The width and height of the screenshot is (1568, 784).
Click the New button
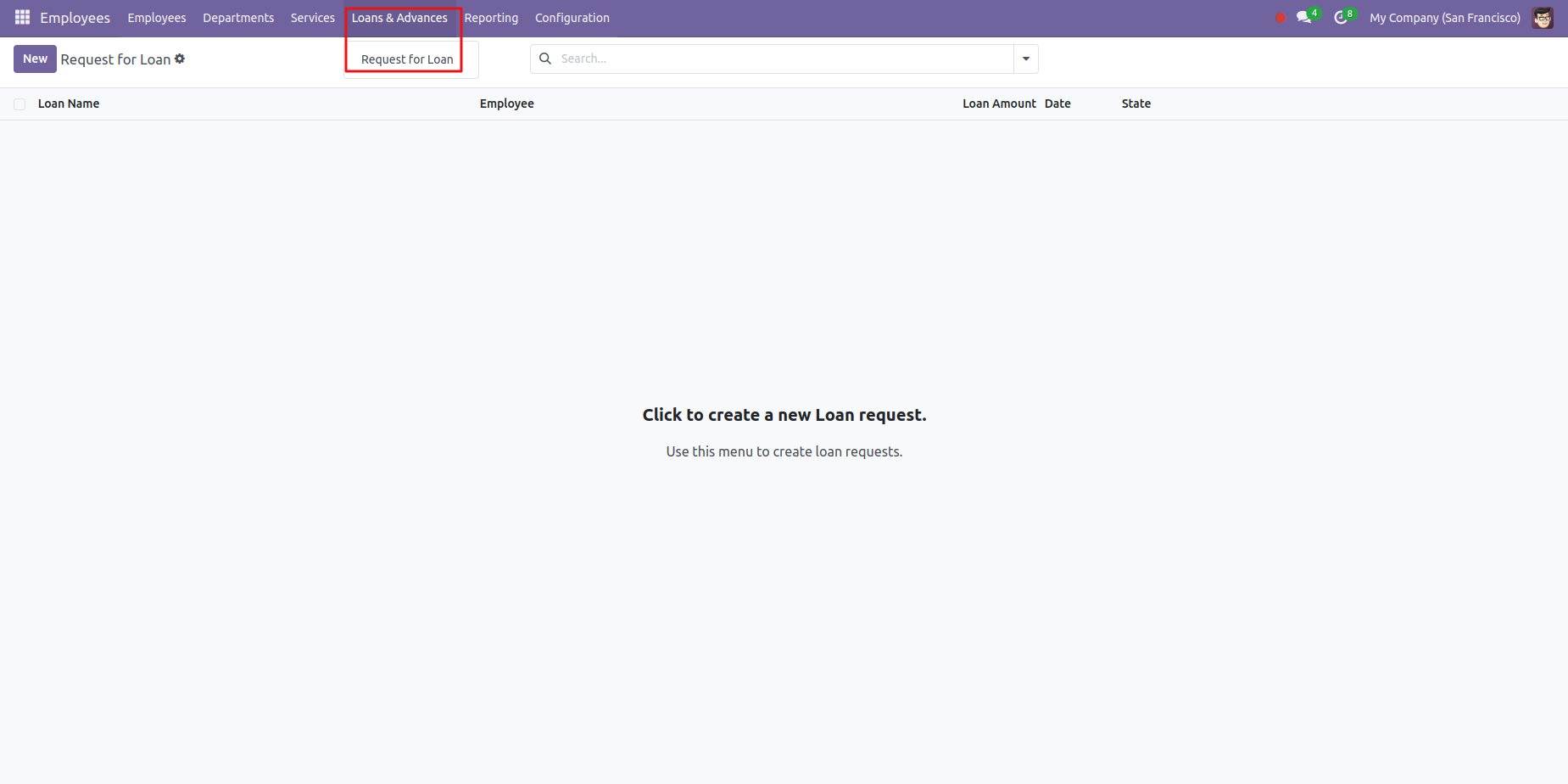pos(35,59)
